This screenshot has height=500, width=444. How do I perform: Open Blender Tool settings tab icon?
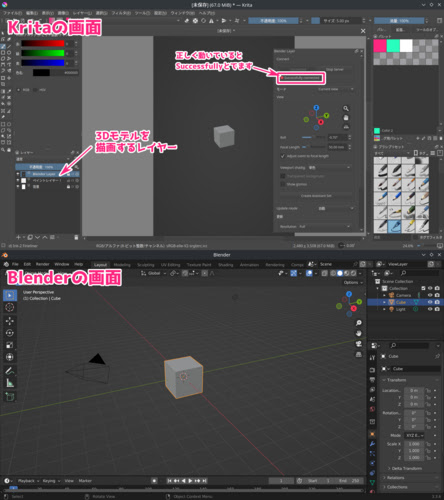pyautogui.click(x=372, y=358)
